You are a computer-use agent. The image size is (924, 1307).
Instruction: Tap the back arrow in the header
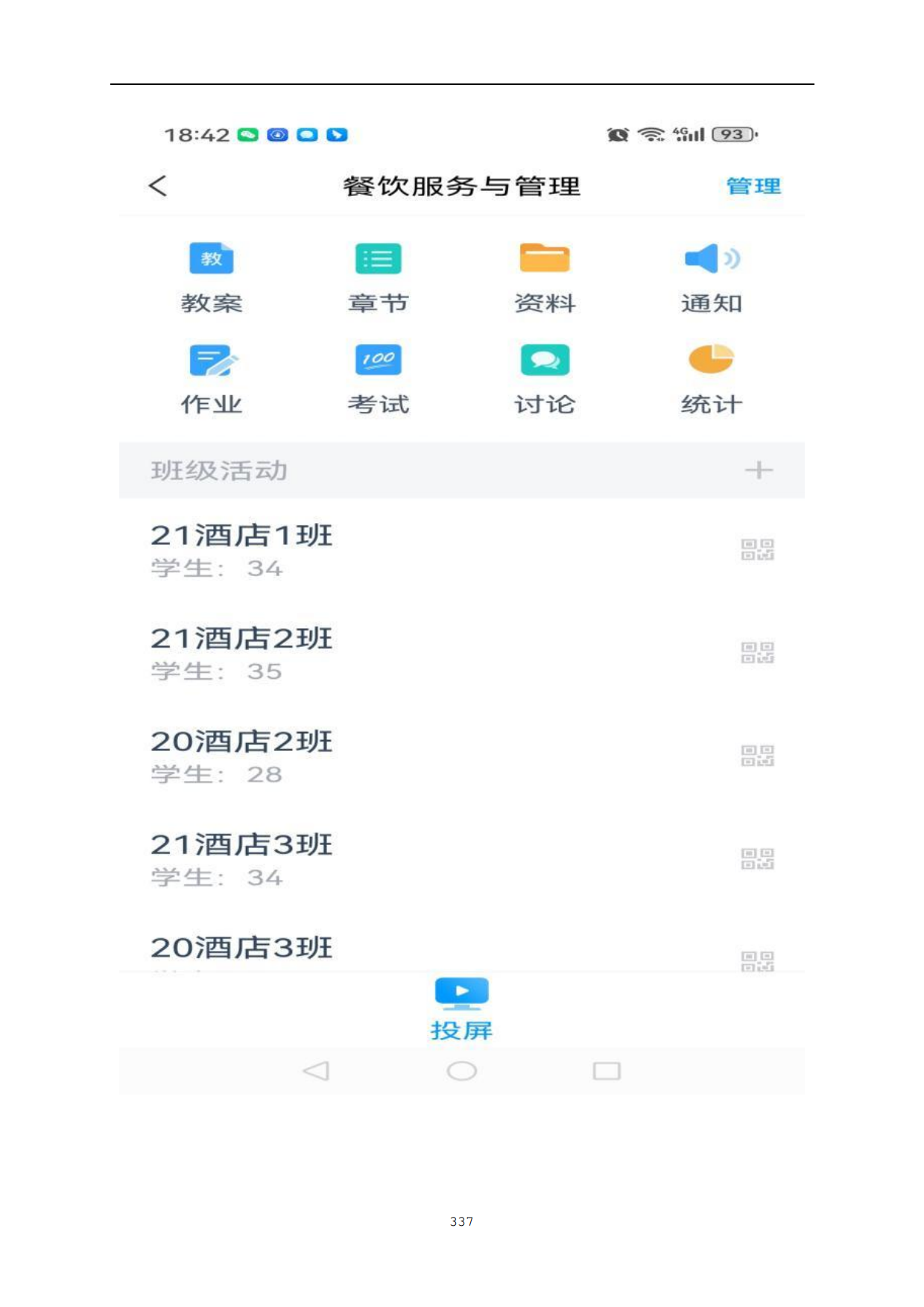point(158,186)
